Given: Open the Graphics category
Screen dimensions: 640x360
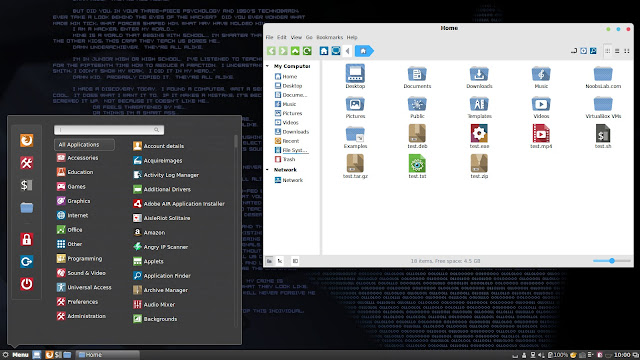Looking at the screenshot, I should pyautogui.click(x=73, y=201).
